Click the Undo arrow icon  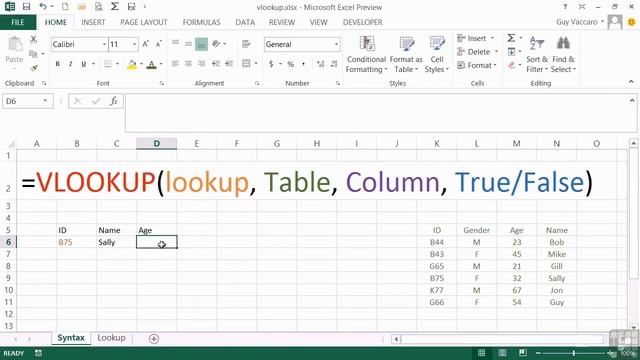pyautogui.click(x=43, y=7)
